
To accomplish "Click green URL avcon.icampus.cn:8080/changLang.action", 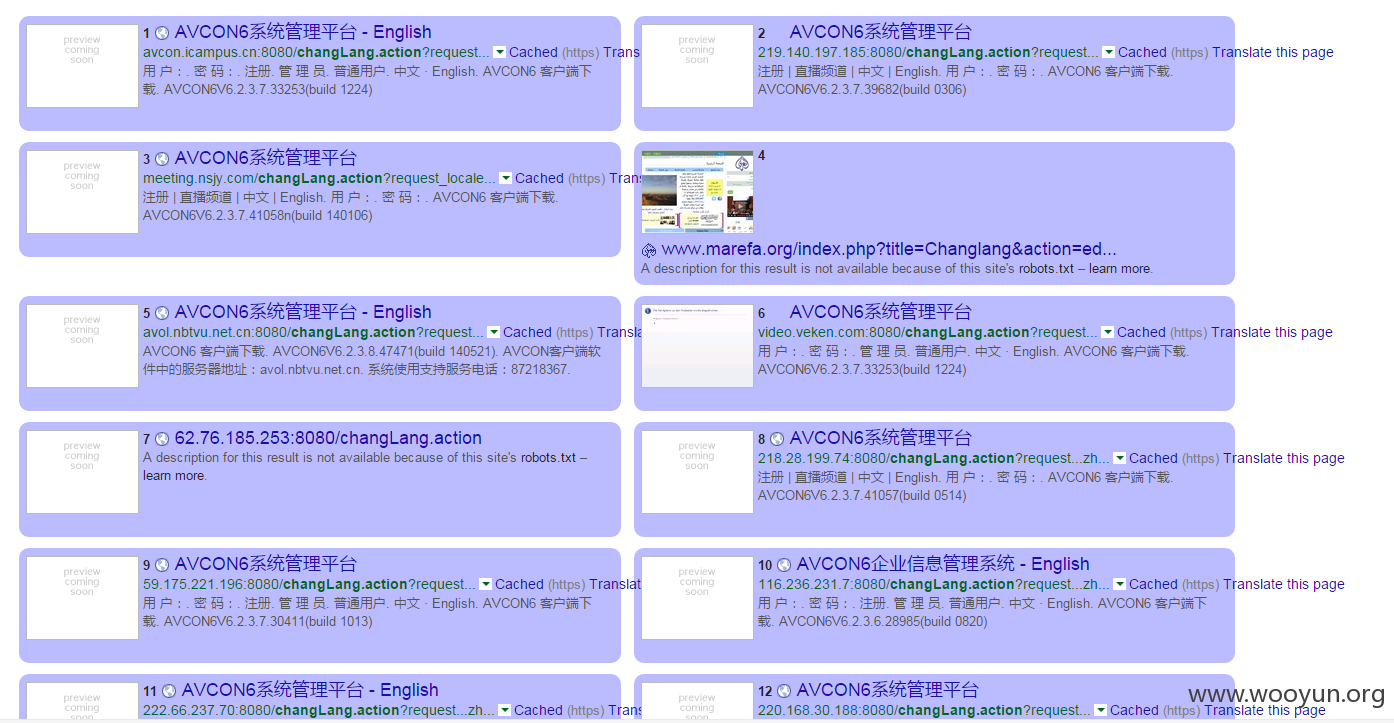I will pyautogui.click(x=317, y=52).
